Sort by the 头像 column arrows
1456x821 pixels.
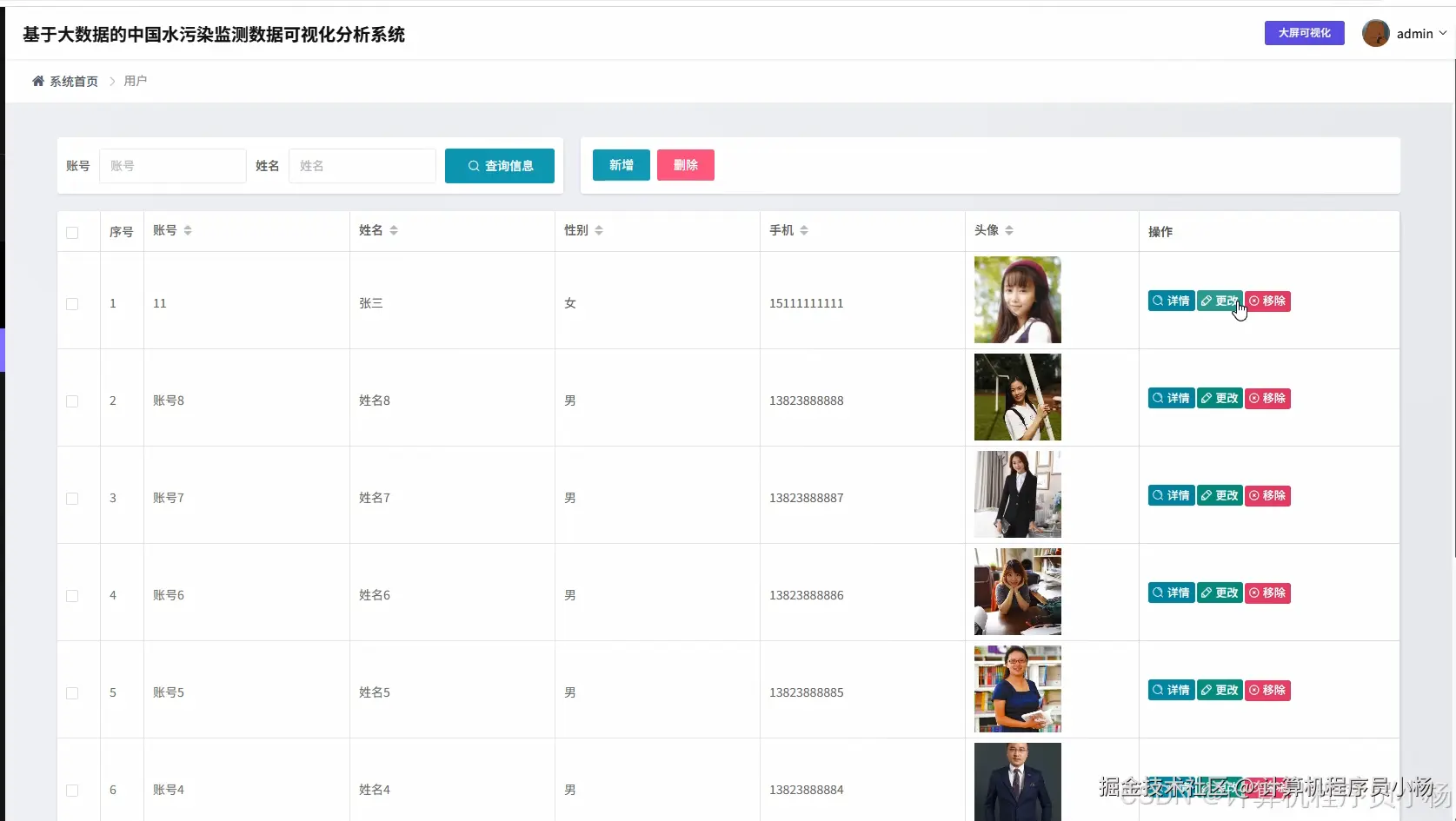(1009, 230)
